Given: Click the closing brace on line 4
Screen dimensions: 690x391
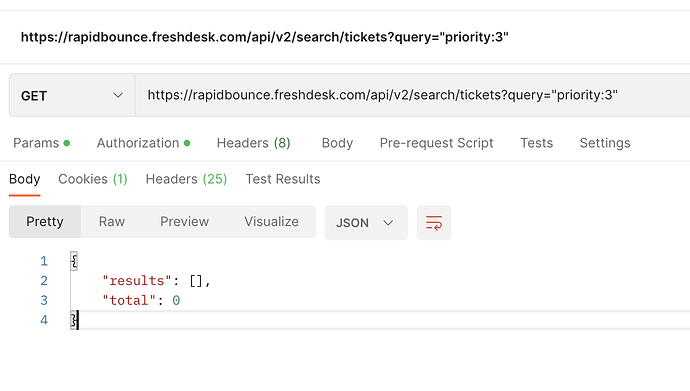Looking at the screenshot, I should 74,320.
